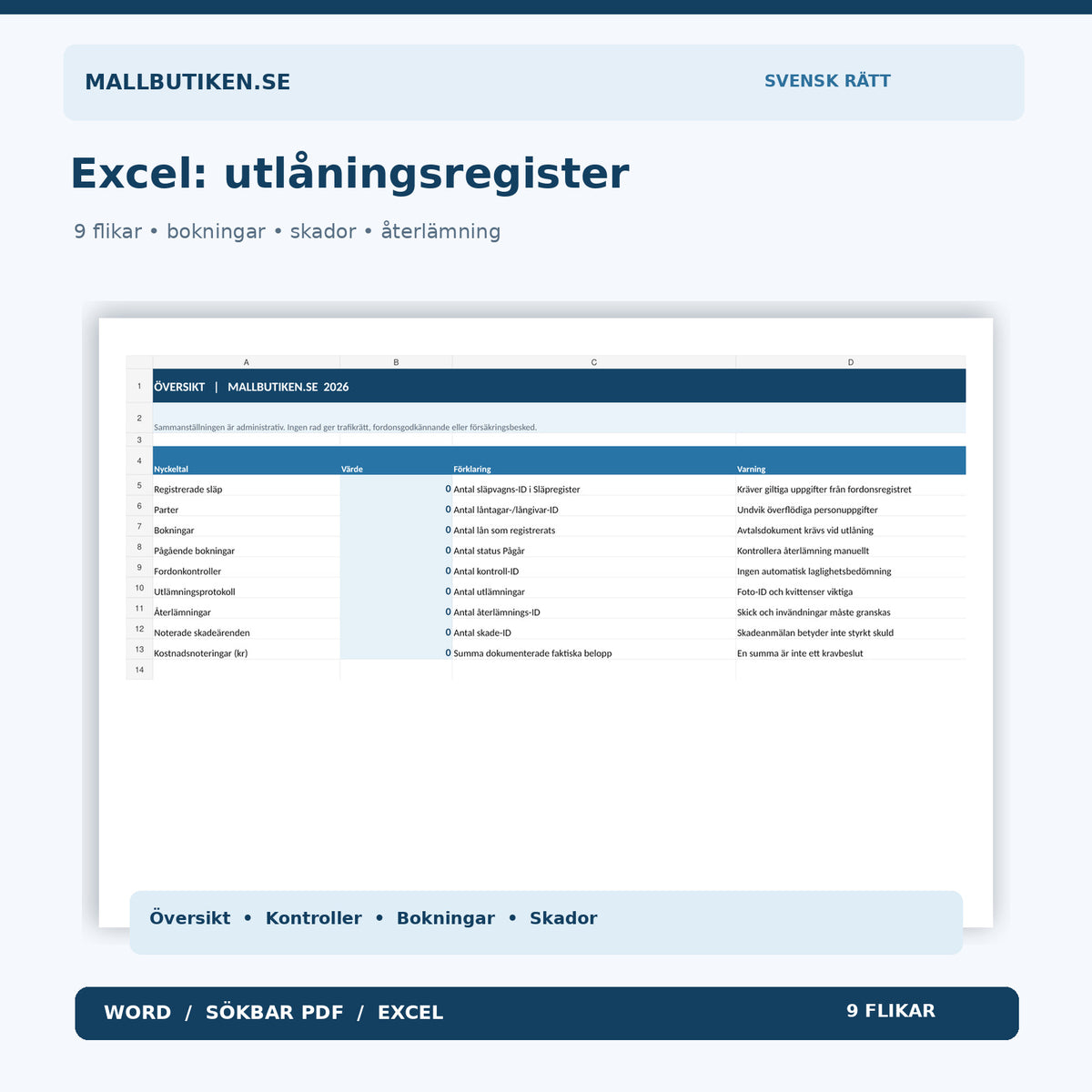
Task: Select cell Ingen automatisk laglighetsbedömning
Action: pyautogui.click(x=851, y=568)
